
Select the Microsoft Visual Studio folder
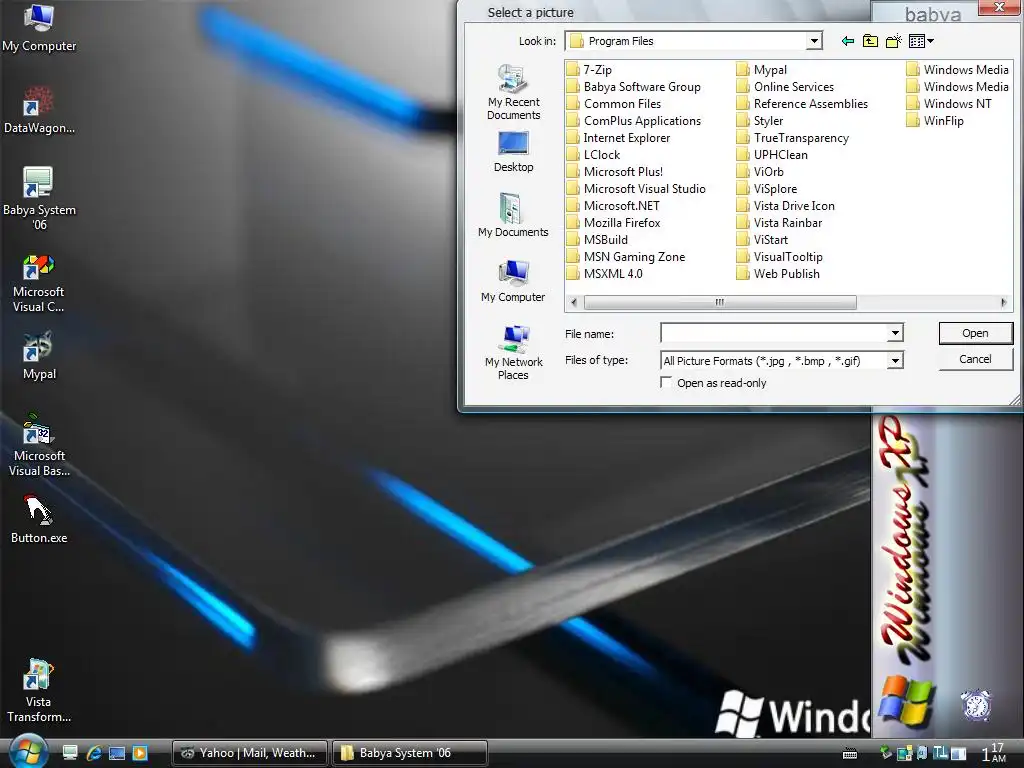pyautogui.click(x=636, y=189)
